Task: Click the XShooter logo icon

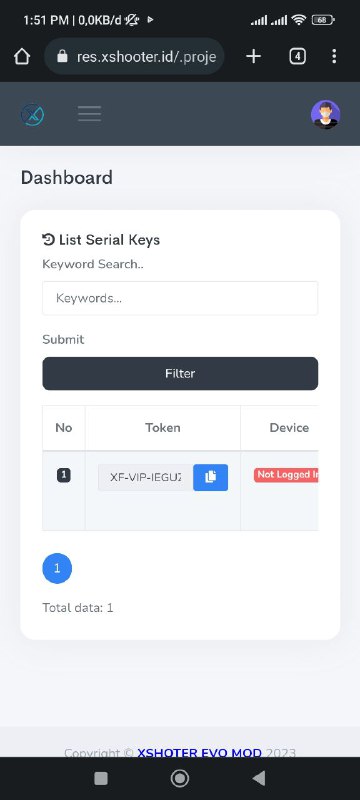Action: (33, 114)
